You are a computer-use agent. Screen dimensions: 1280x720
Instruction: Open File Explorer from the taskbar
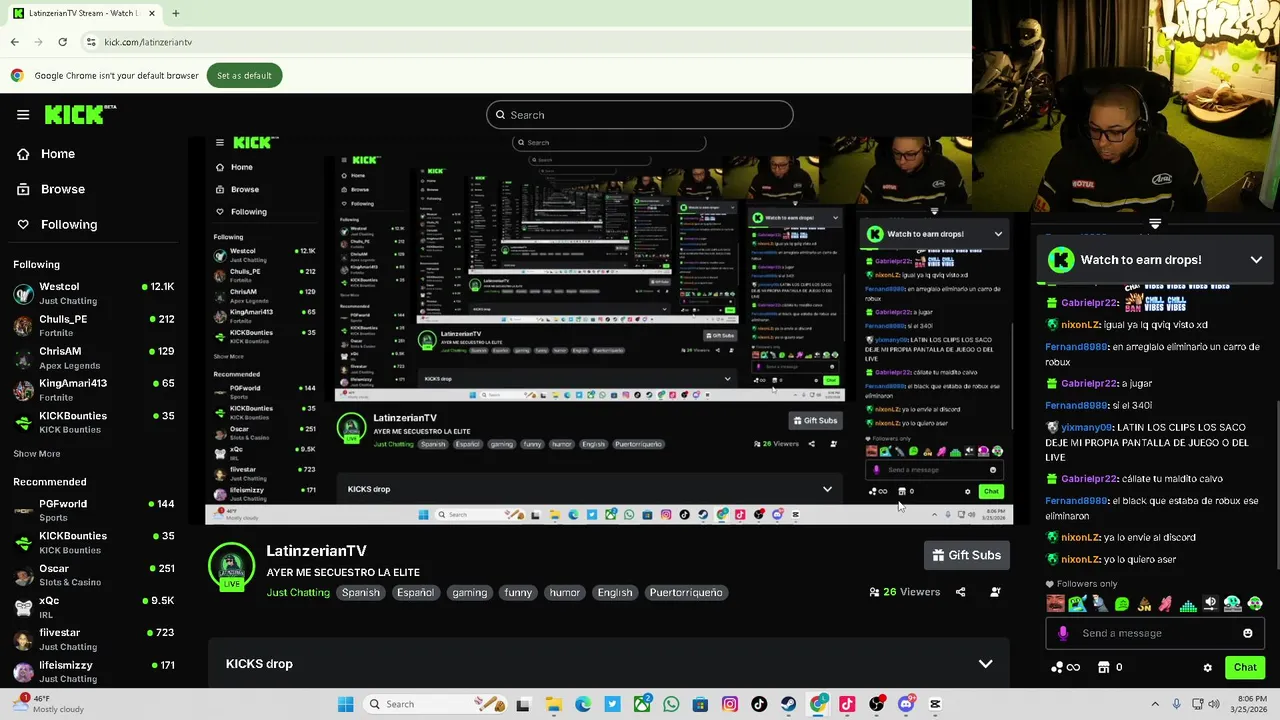554,704
